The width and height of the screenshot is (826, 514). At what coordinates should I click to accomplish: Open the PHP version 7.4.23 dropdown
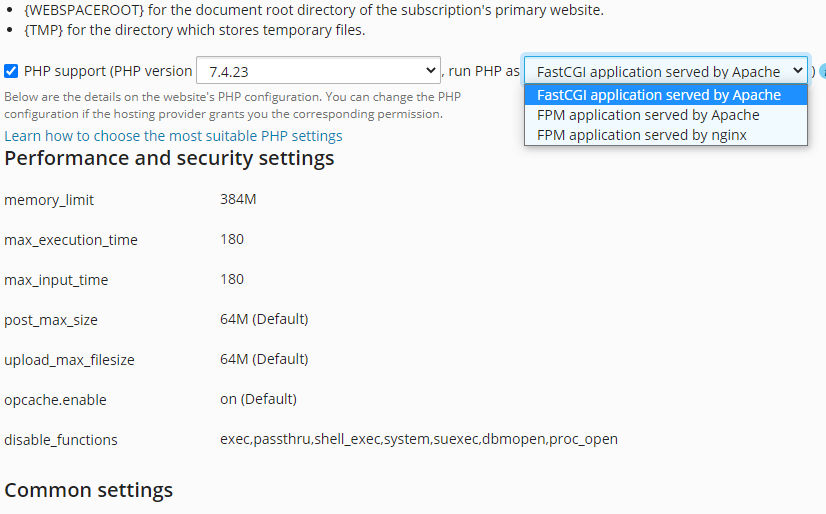(318, 71)
